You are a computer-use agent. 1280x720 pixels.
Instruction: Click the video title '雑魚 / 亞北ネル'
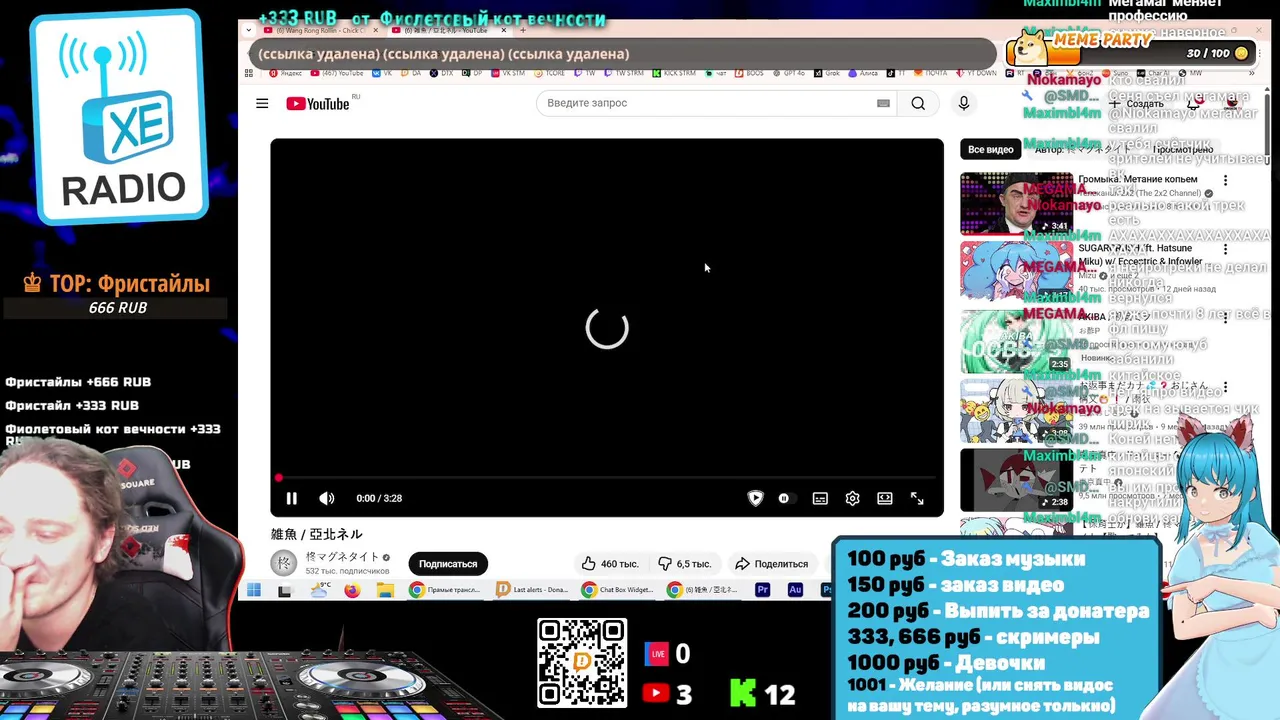coord(317,534)
